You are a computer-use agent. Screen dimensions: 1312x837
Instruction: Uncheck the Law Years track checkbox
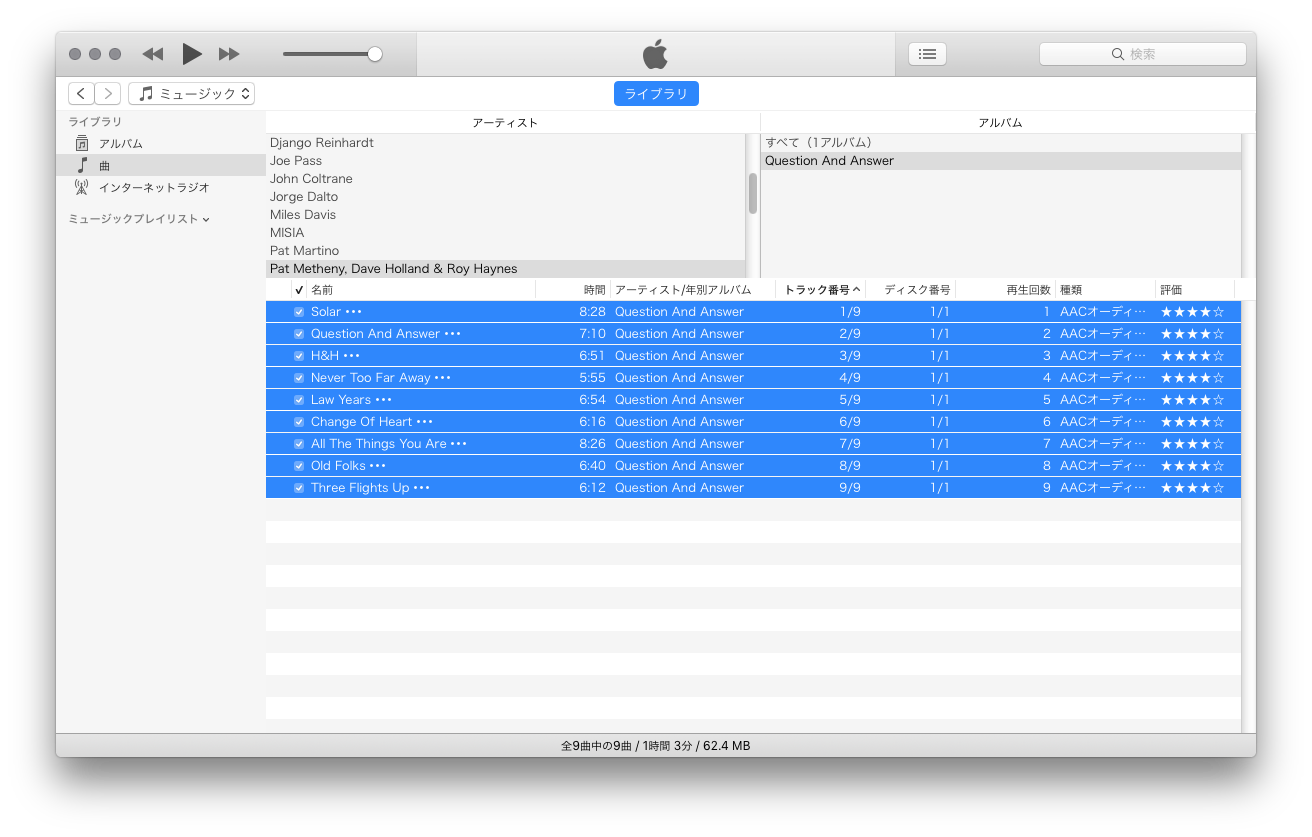pos(299,400)
